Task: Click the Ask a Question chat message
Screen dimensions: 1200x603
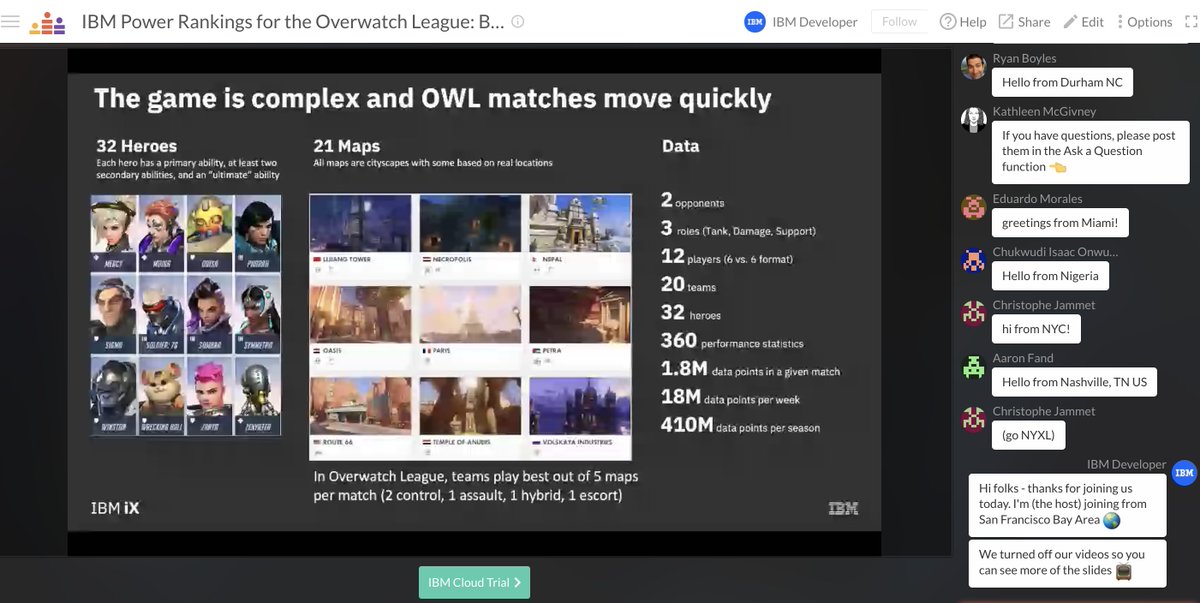Action: coord(1089,151)
